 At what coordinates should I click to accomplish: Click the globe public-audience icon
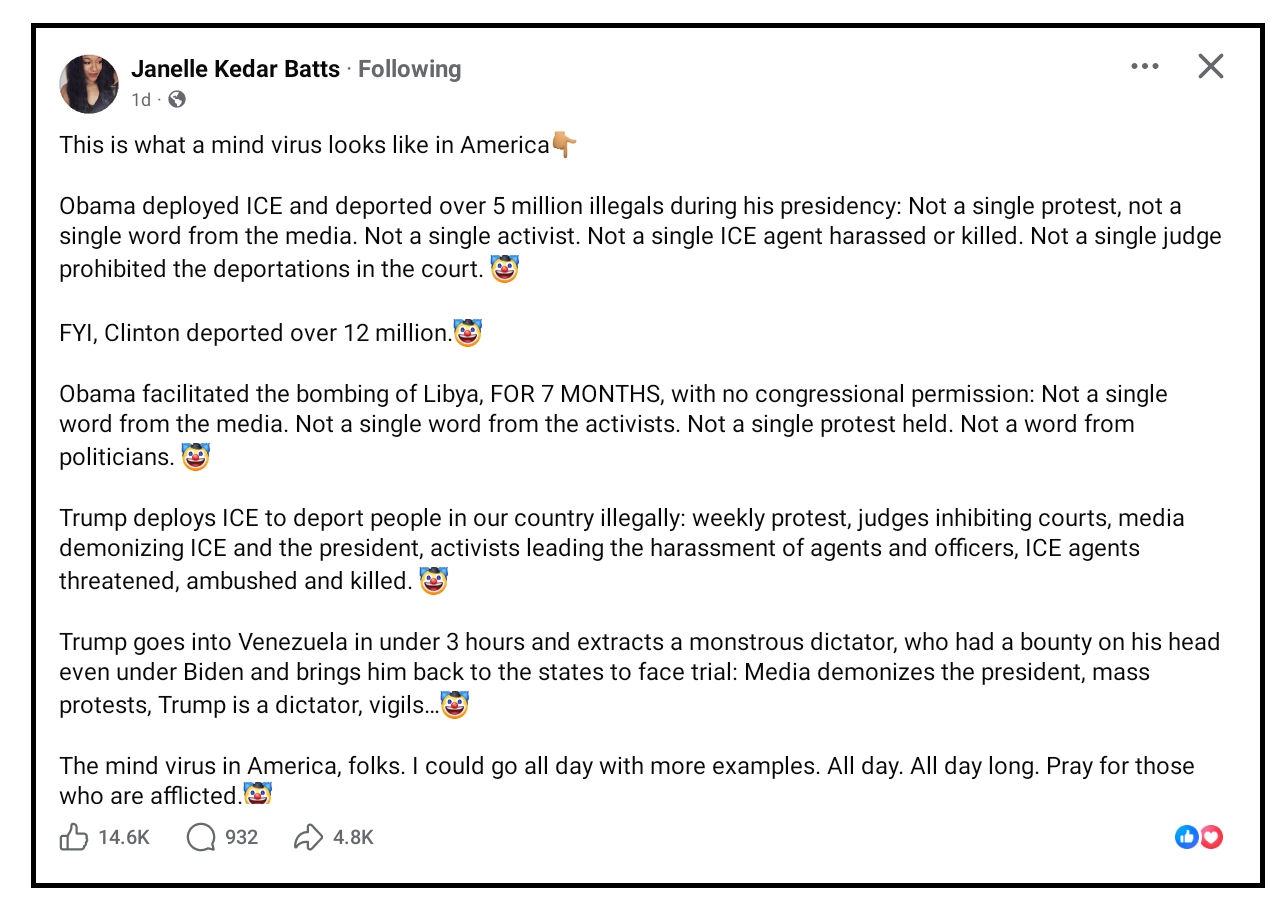[177, 99]
